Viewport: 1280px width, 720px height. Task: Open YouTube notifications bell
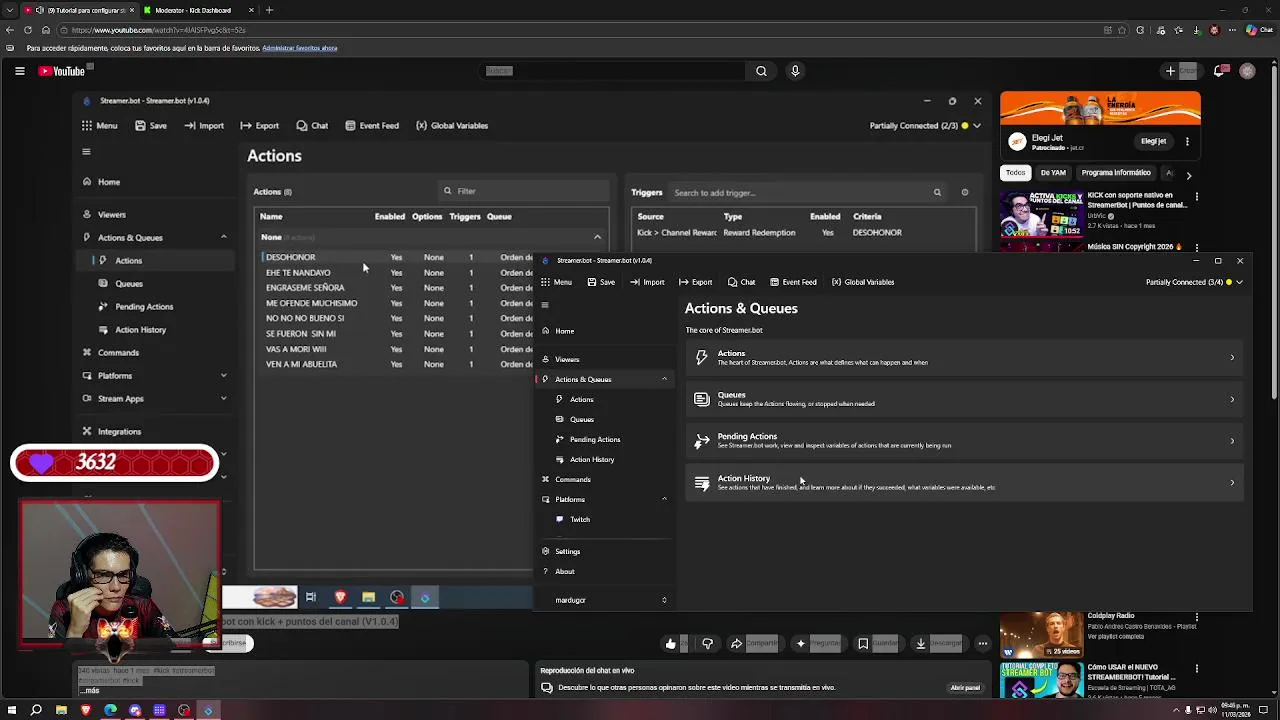[1219, 71]
